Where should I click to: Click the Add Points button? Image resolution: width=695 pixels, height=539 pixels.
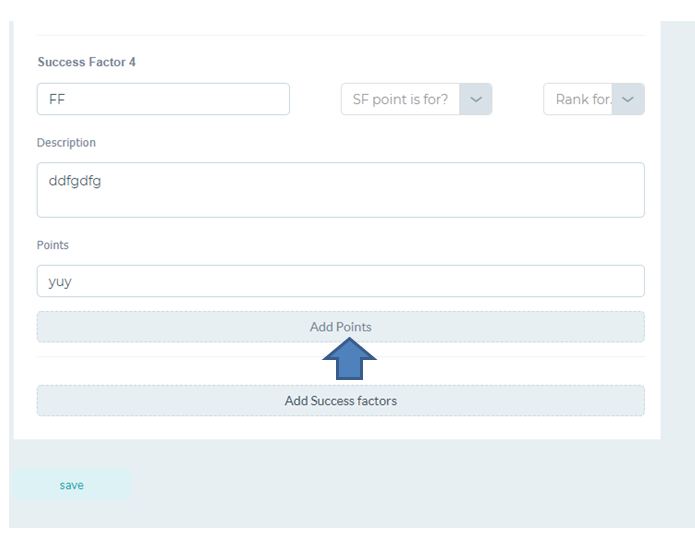(x=340, y=327)
